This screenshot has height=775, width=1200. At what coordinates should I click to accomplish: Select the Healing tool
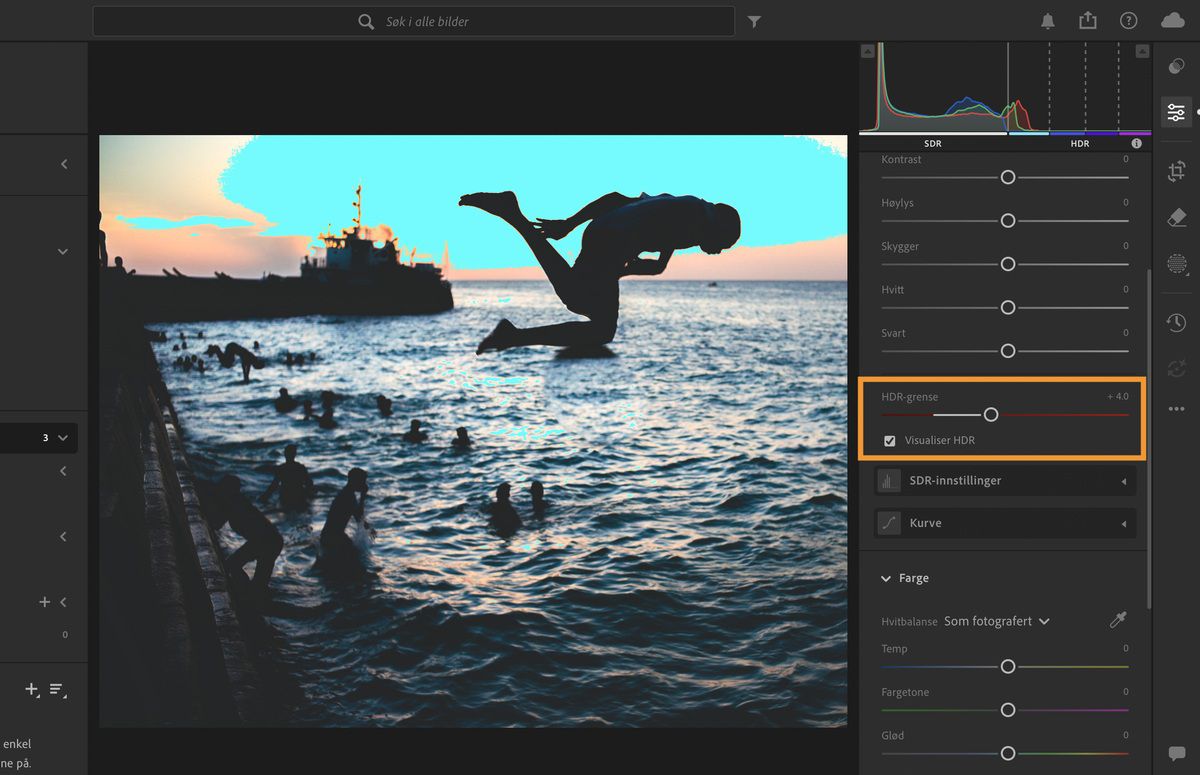1176,218
